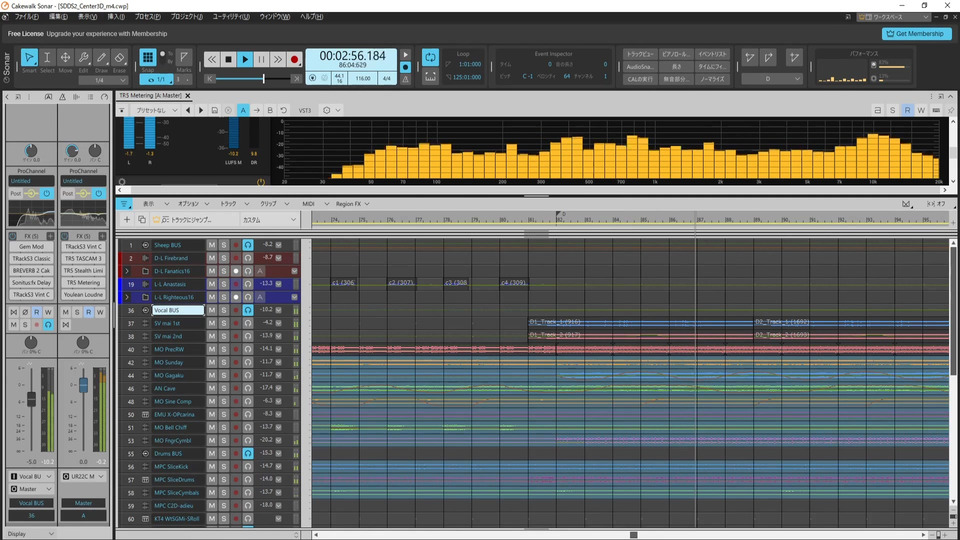
Task: Save the TR5 Metering preset
Action: point(216,110)
